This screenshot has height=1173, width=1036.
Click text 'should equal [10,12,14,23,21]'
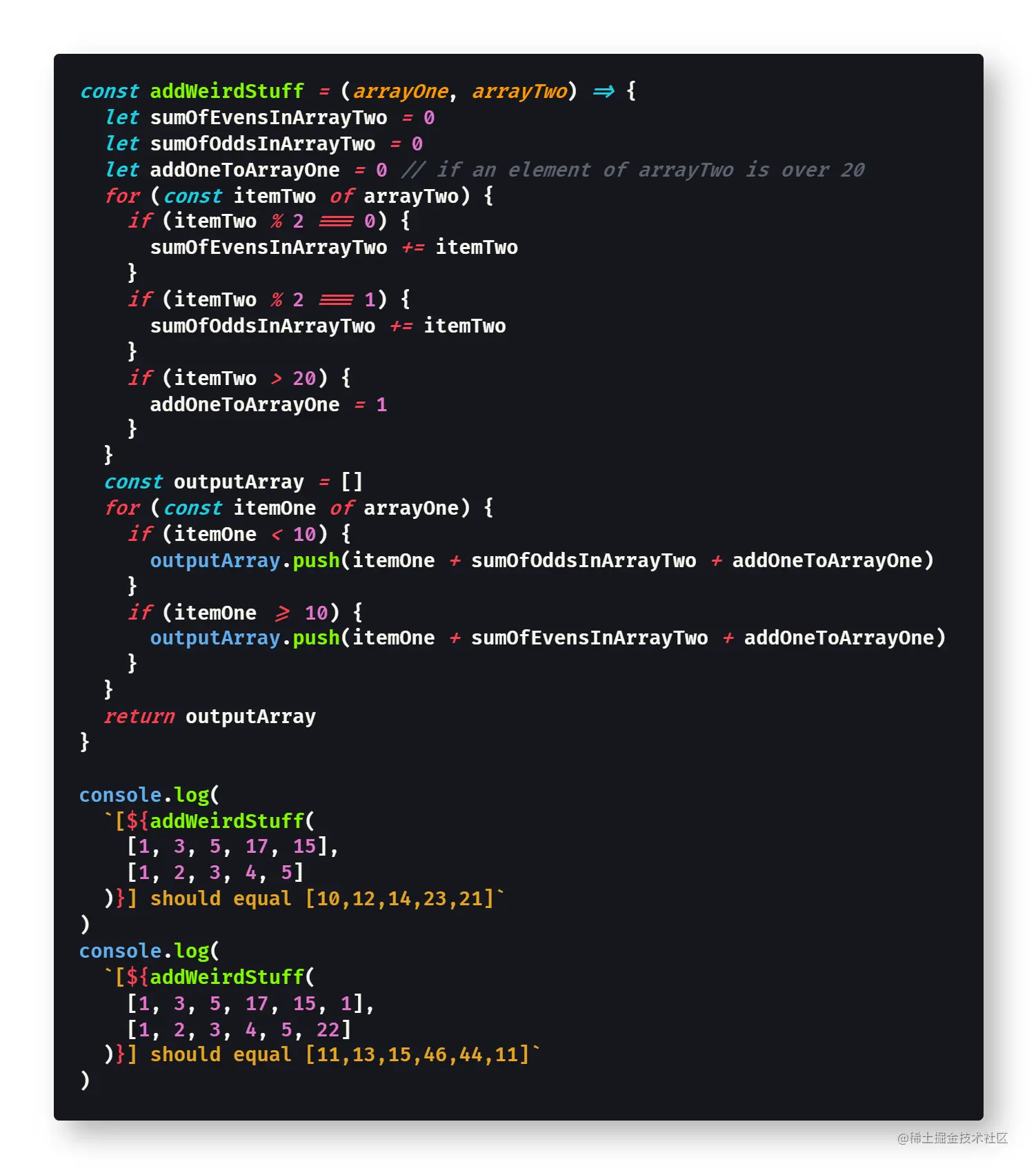click(x=322, y=898)
